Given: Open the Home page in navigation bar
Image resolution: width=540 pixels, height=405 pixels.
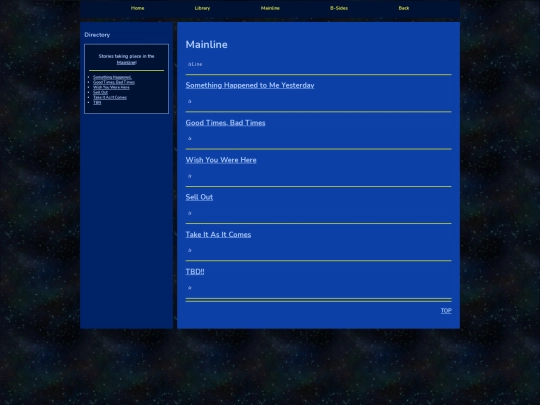Looking at the screenshot, I should pyautogui.click(x=137, y=8).
